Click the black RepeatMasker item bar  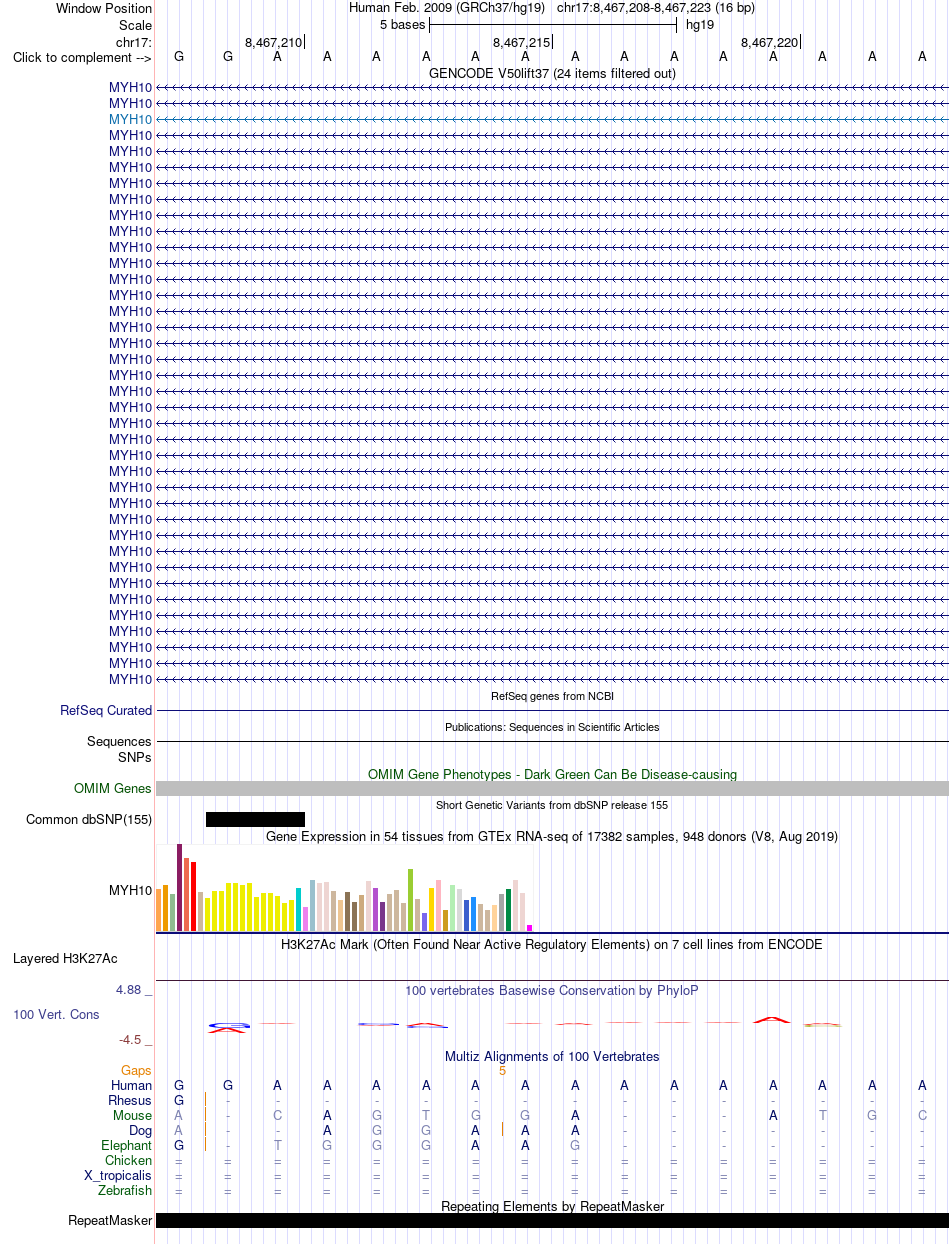(552, 1220)
